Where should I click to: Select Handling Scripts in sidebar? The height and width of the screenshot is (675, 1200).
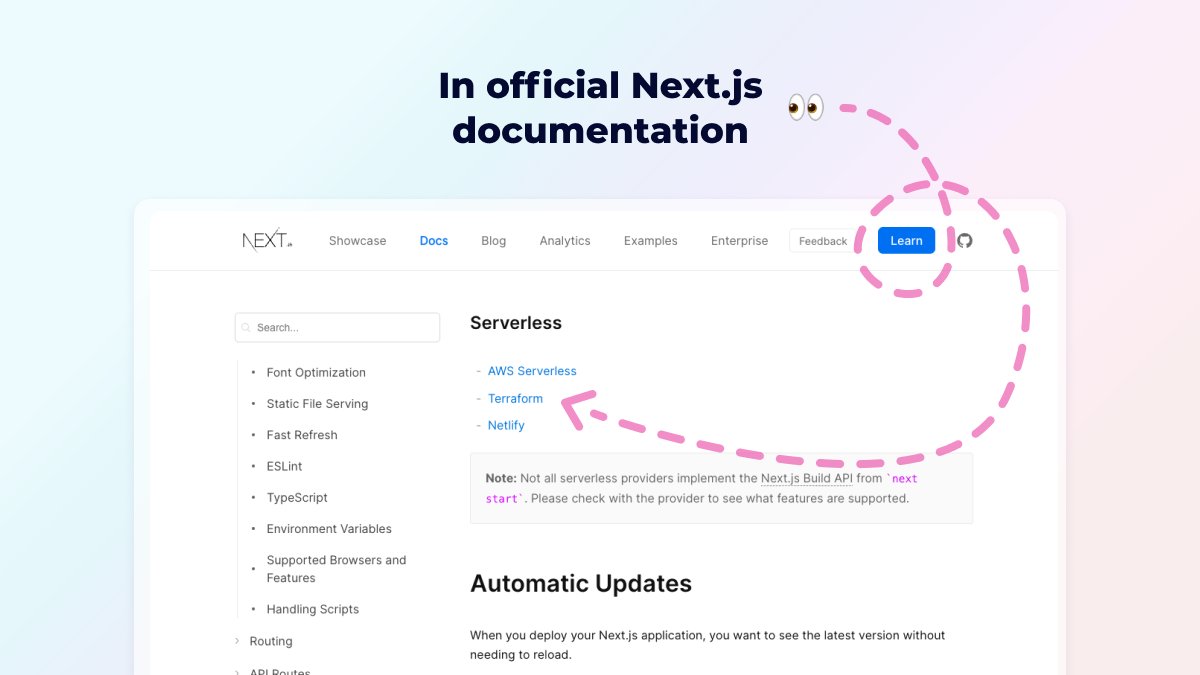click(x=312, y=609)
